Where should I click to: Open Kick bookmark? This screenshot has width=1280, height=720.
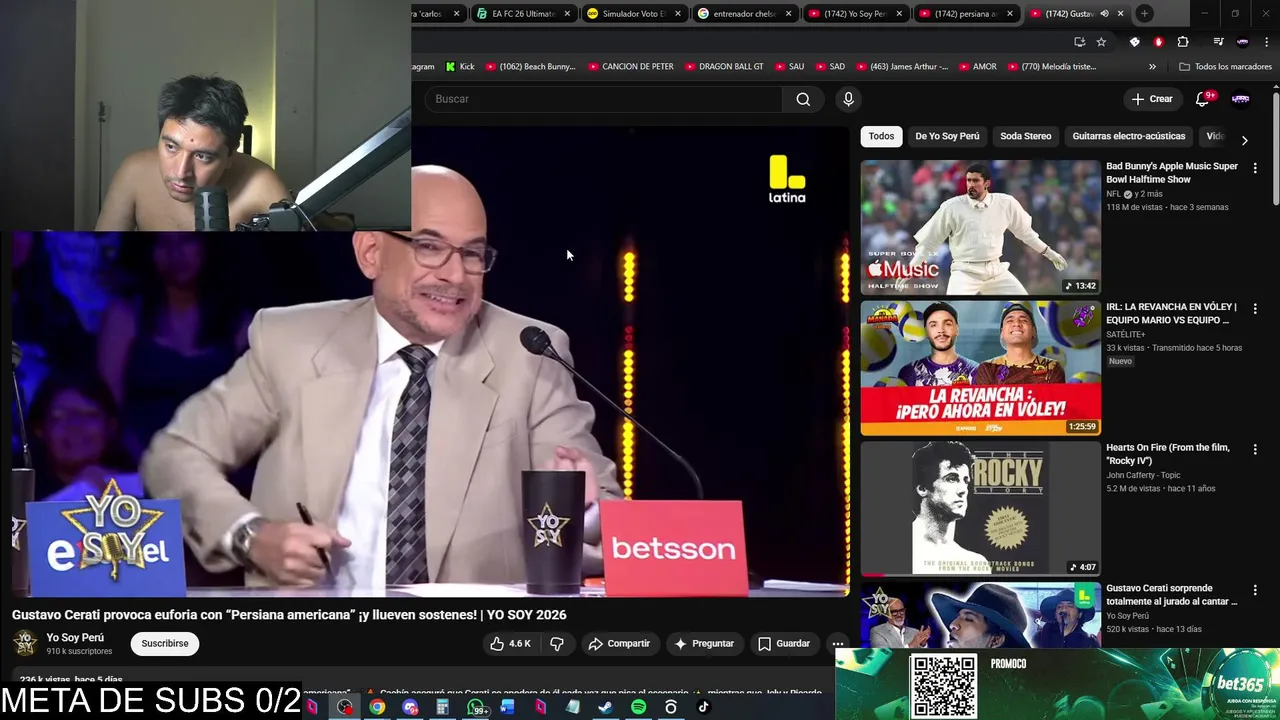coord(460,67)
